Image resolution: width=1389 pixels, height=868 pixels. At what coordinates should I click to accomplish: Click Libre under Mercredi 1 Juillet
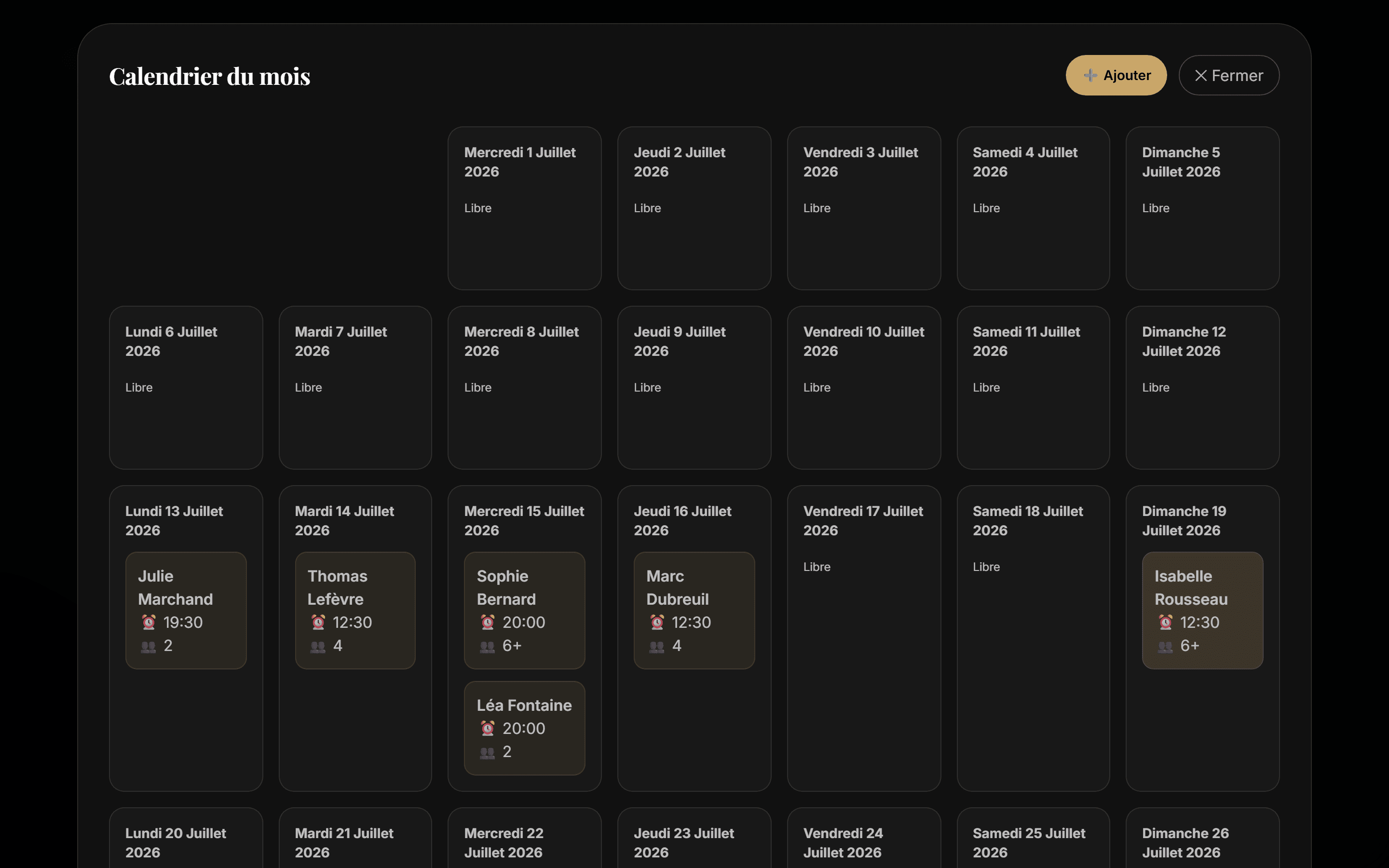click(477, 208)
